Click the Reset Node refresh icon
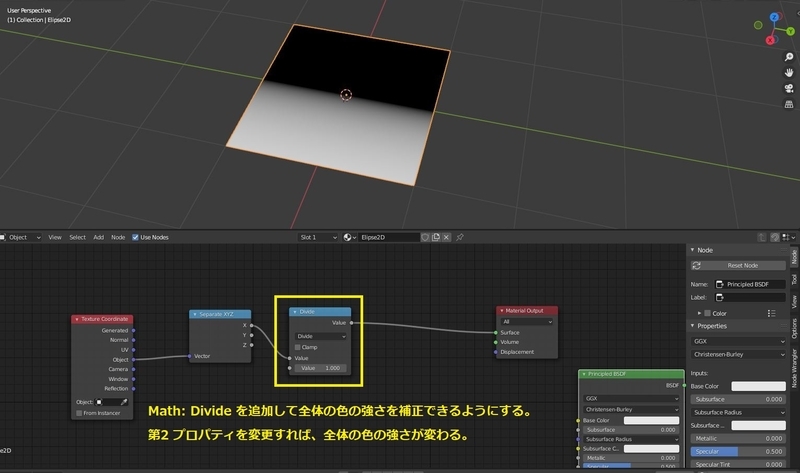 (696, 265)
